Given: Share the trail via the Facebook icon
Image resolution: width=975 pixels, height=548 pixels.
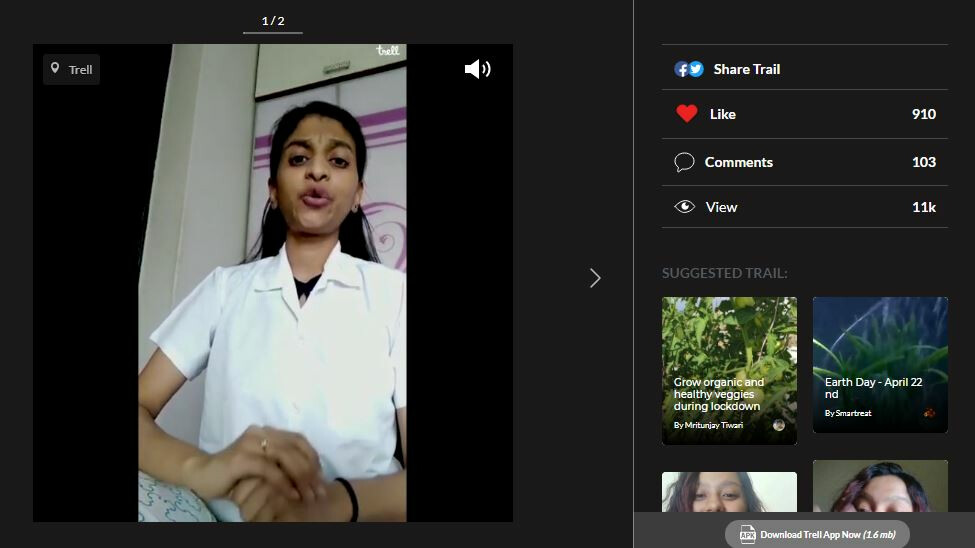Looking at the screenshot, I should pyautogui.click(x=682, y=69).
